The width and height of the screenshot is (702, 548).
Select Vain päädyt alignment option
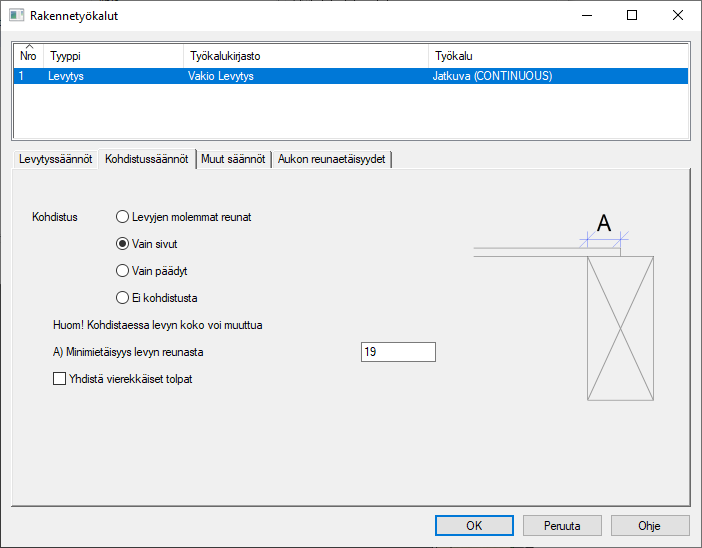[x=123, y=270]
